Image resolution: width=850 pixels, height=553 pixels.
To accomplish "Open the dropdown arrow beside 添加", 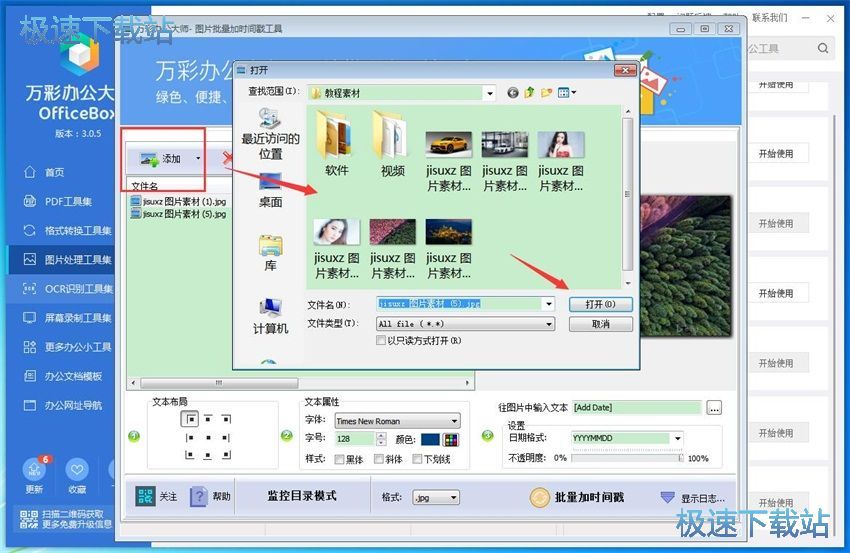I will point(198,158).
